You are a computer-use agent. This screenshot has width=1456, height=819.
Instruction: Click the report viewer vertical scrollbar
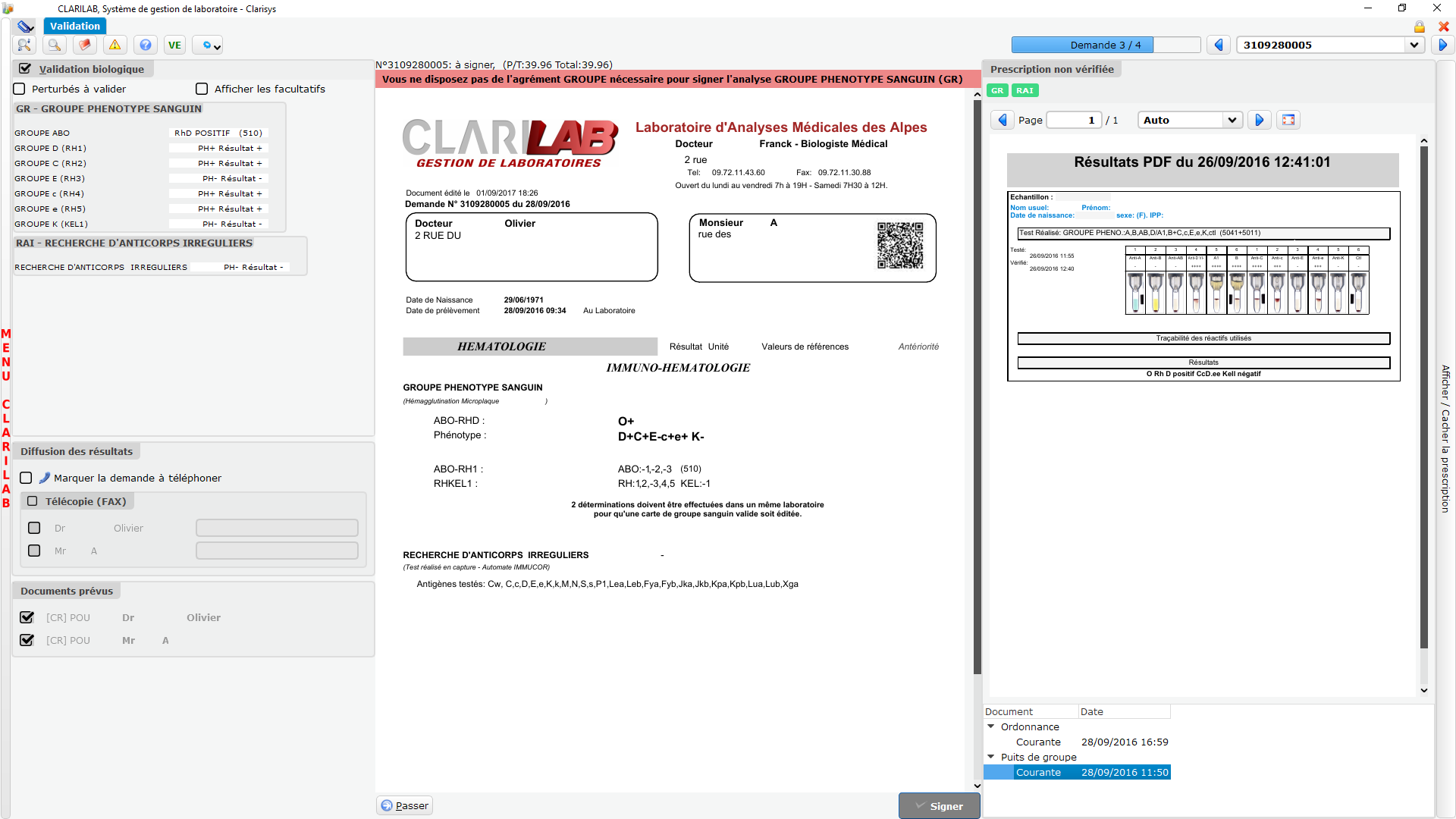[x=977, y=387]
